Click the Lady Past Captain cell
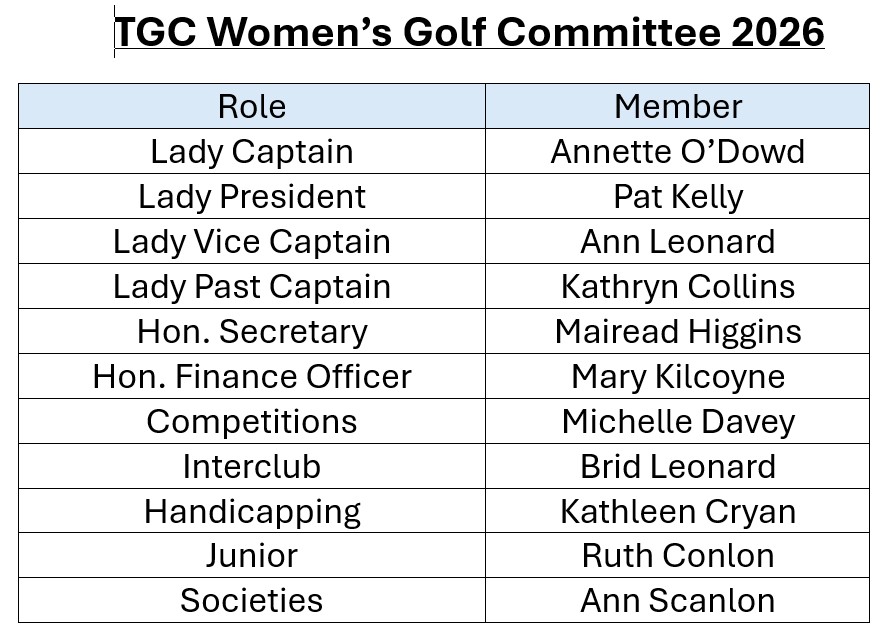The width and height of the screenshot is (889, 636). pyautogui.click(x=252, y=286)
